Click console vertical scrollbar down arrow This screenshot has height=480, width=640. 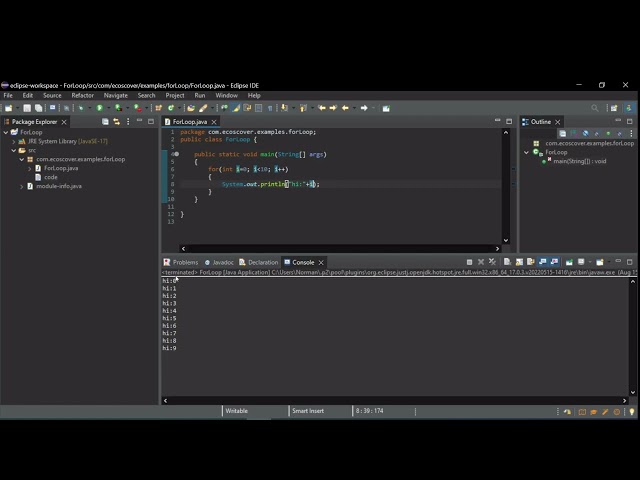[x=633, y=393]
